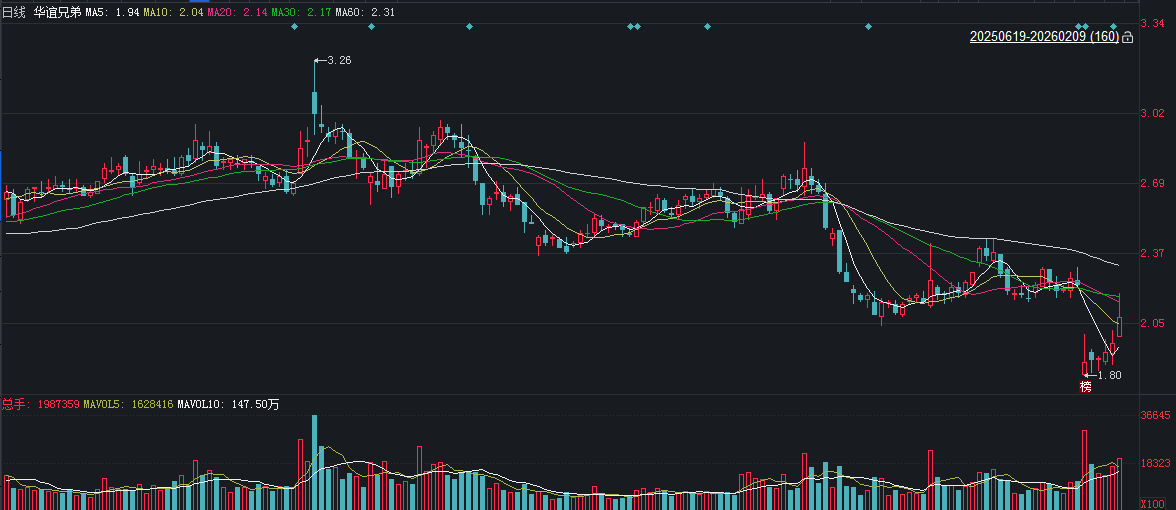Click the 总手 volume indicator label
The height and width of the screenshot is (510, 1176).
click(x=15, y=404)
